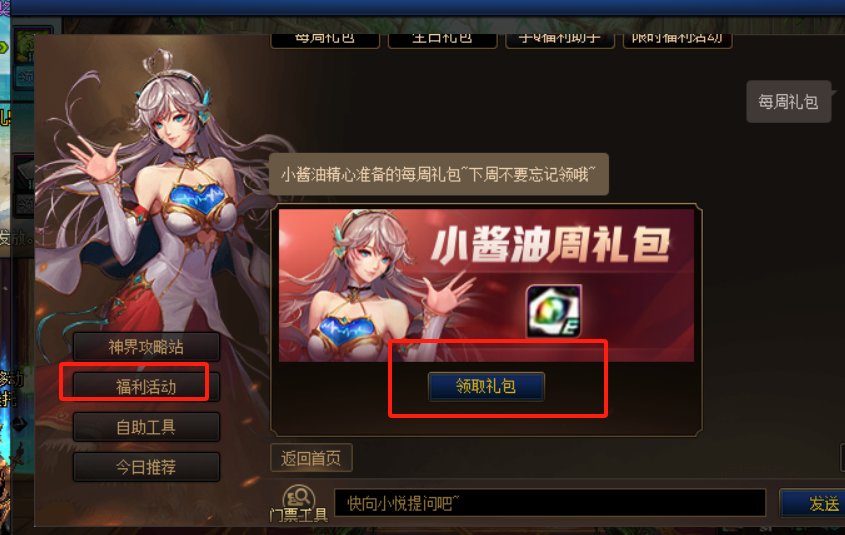Open the 福利活动 sidebar menu

(146, 386)
